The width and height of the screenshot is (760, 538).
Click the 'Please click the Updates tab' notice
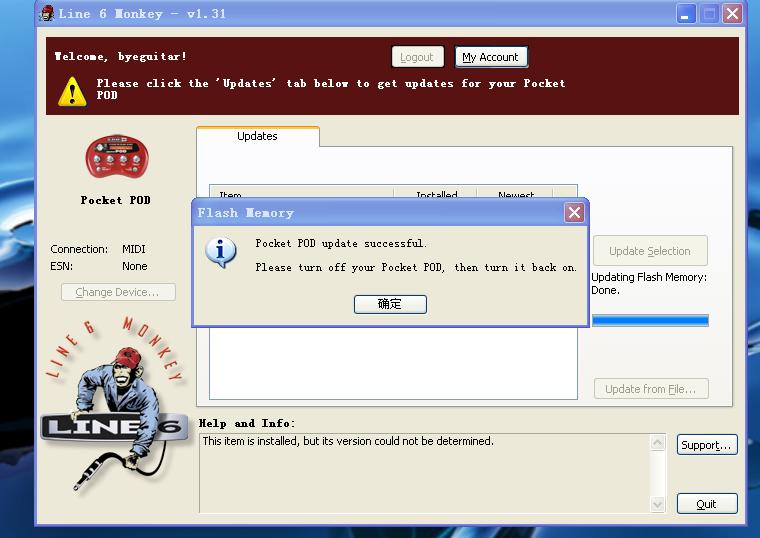331,89
